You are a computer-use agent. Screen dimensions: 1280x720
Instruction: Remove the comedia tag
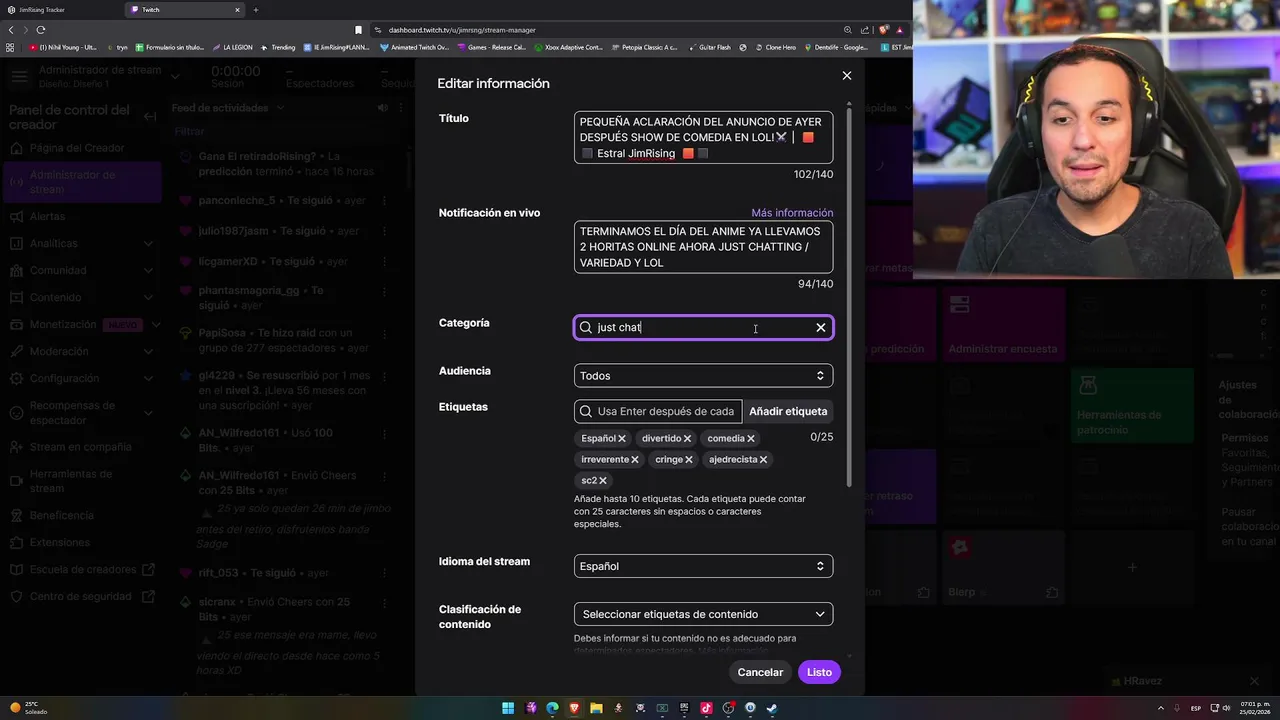pyautogui.click(x=751, y=439)
